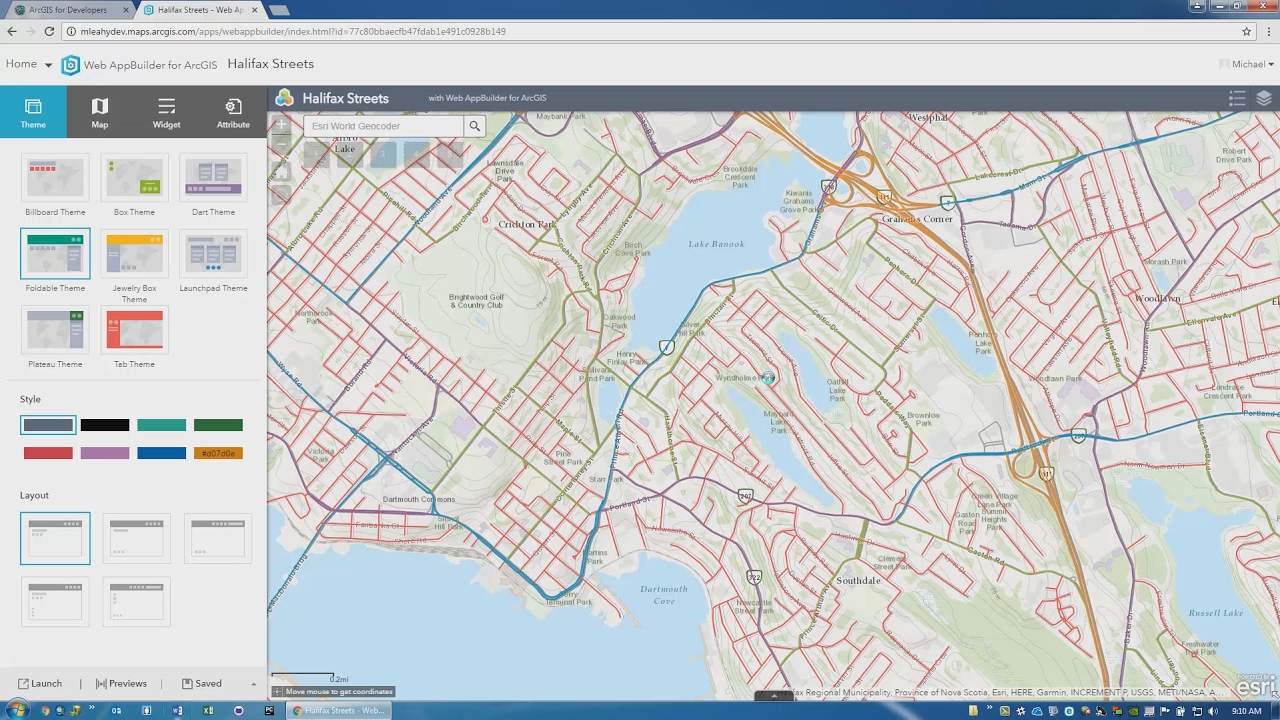Expand the attribute table arrow at map bottom
The height and width of the screenshot is (720, 1280).
773,695
